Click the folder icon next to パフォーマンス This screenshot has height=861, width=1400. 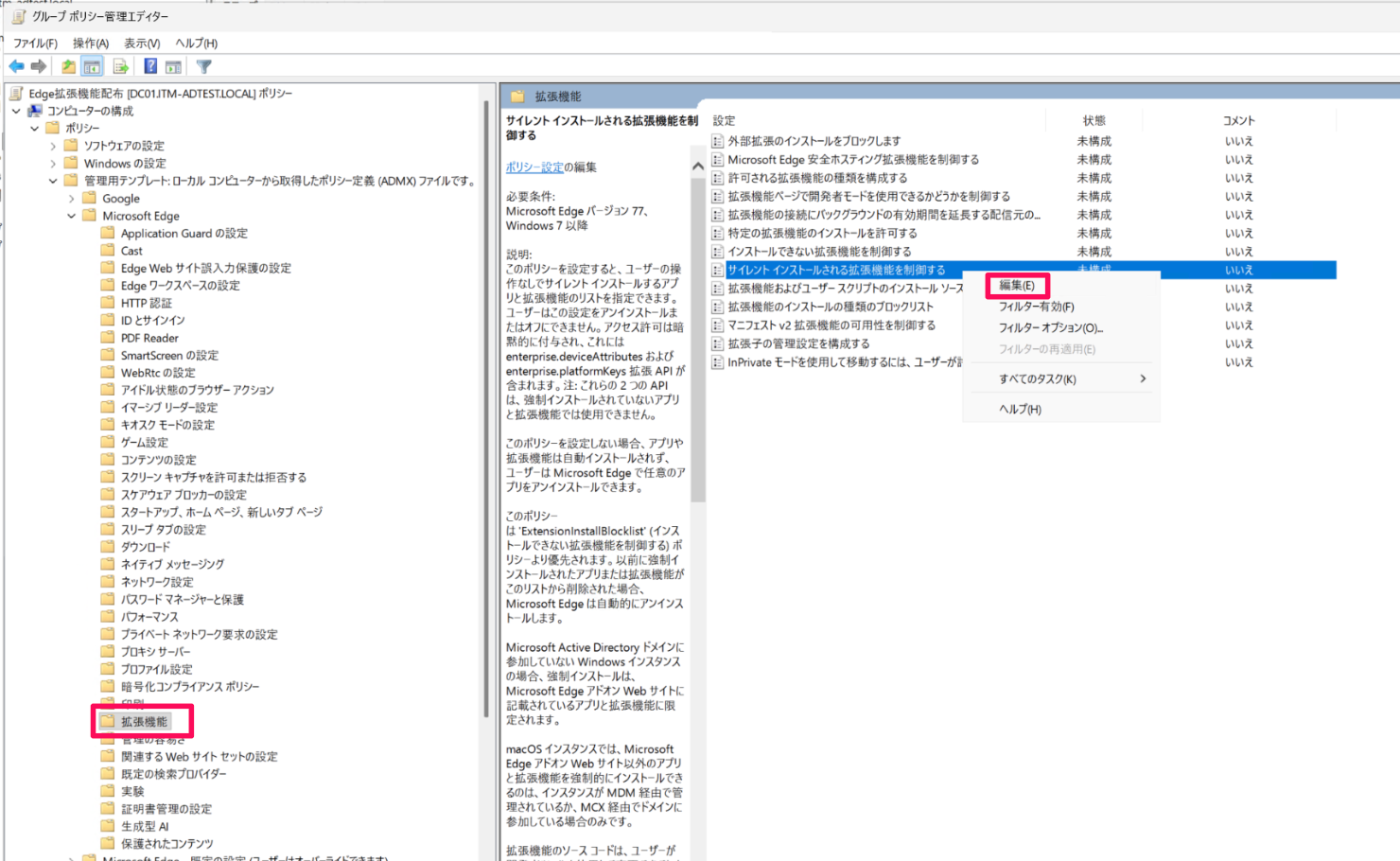tap(108, 617)
